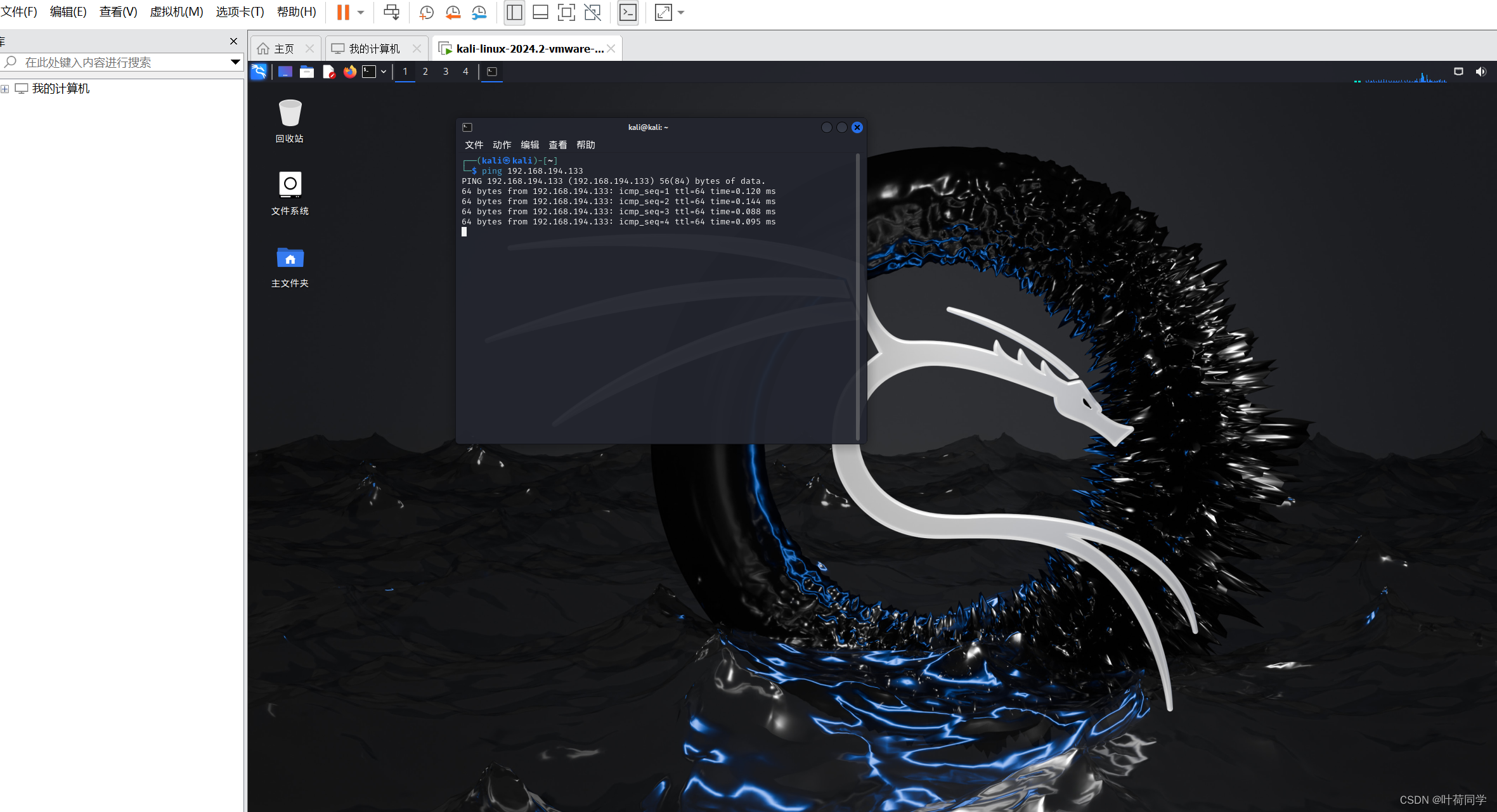Expand the 我的计算机 tree node
Image resolution: width=1497 pixels, height=812 pixels.
[5, 89]
